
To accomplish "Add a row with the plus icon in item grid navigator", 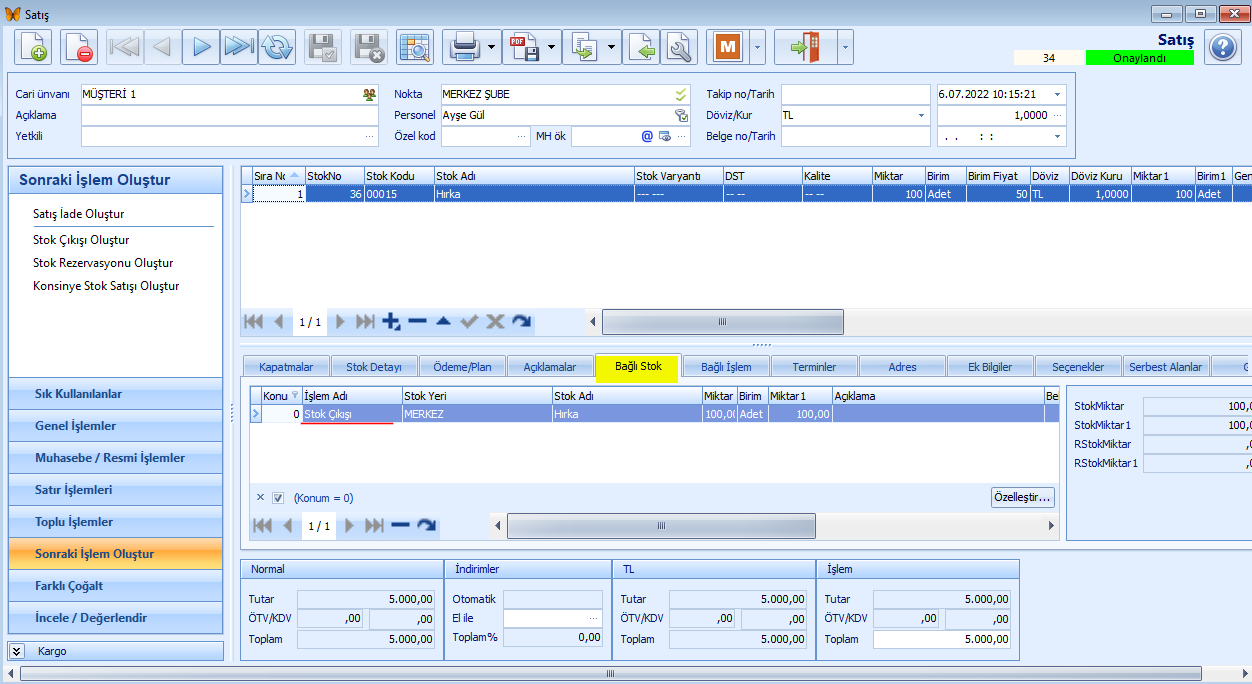I will pos(392,321).
